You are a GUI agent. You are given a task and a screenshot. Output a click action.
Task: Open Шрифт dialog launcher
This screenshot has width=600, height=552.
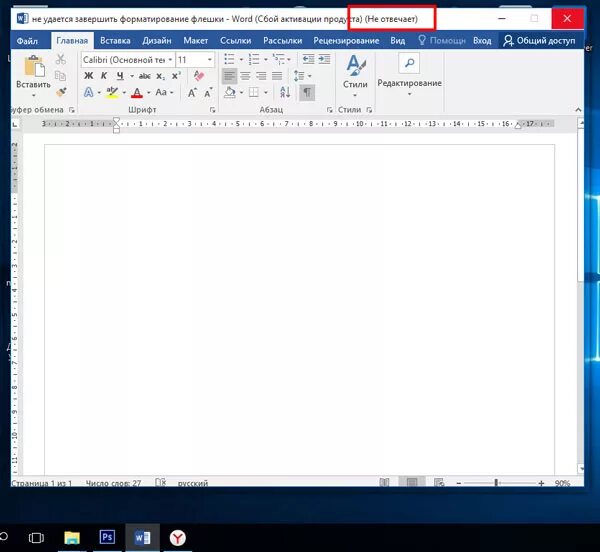point(212,110)
